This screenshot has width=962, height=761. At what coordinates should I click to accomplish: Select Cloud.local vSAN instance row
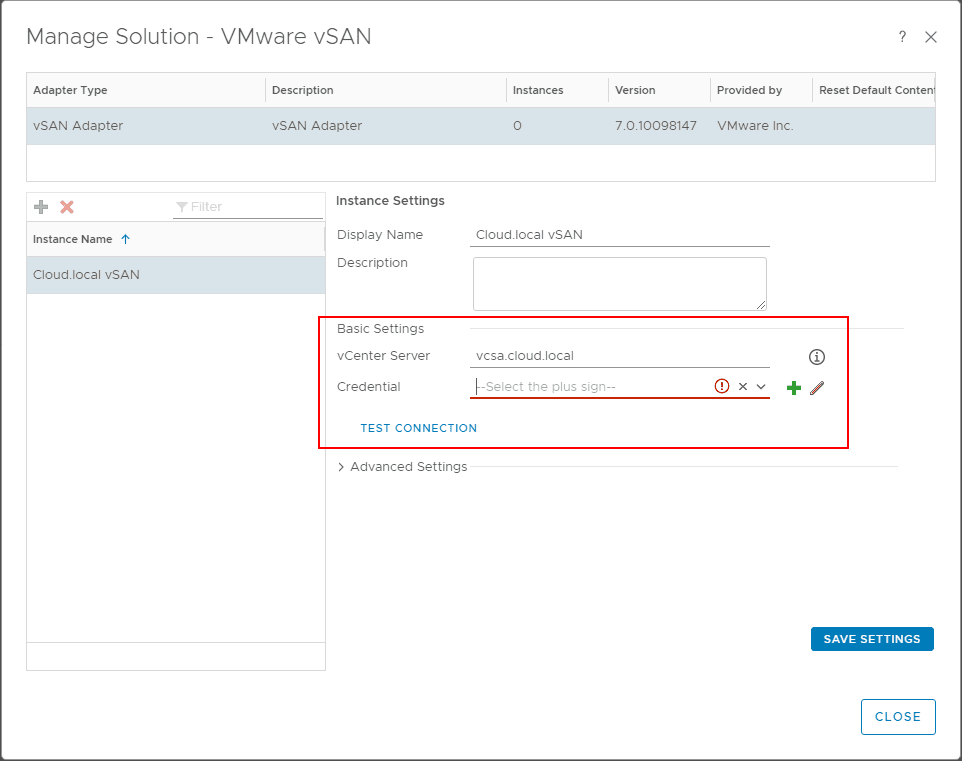tap(175, 275)
